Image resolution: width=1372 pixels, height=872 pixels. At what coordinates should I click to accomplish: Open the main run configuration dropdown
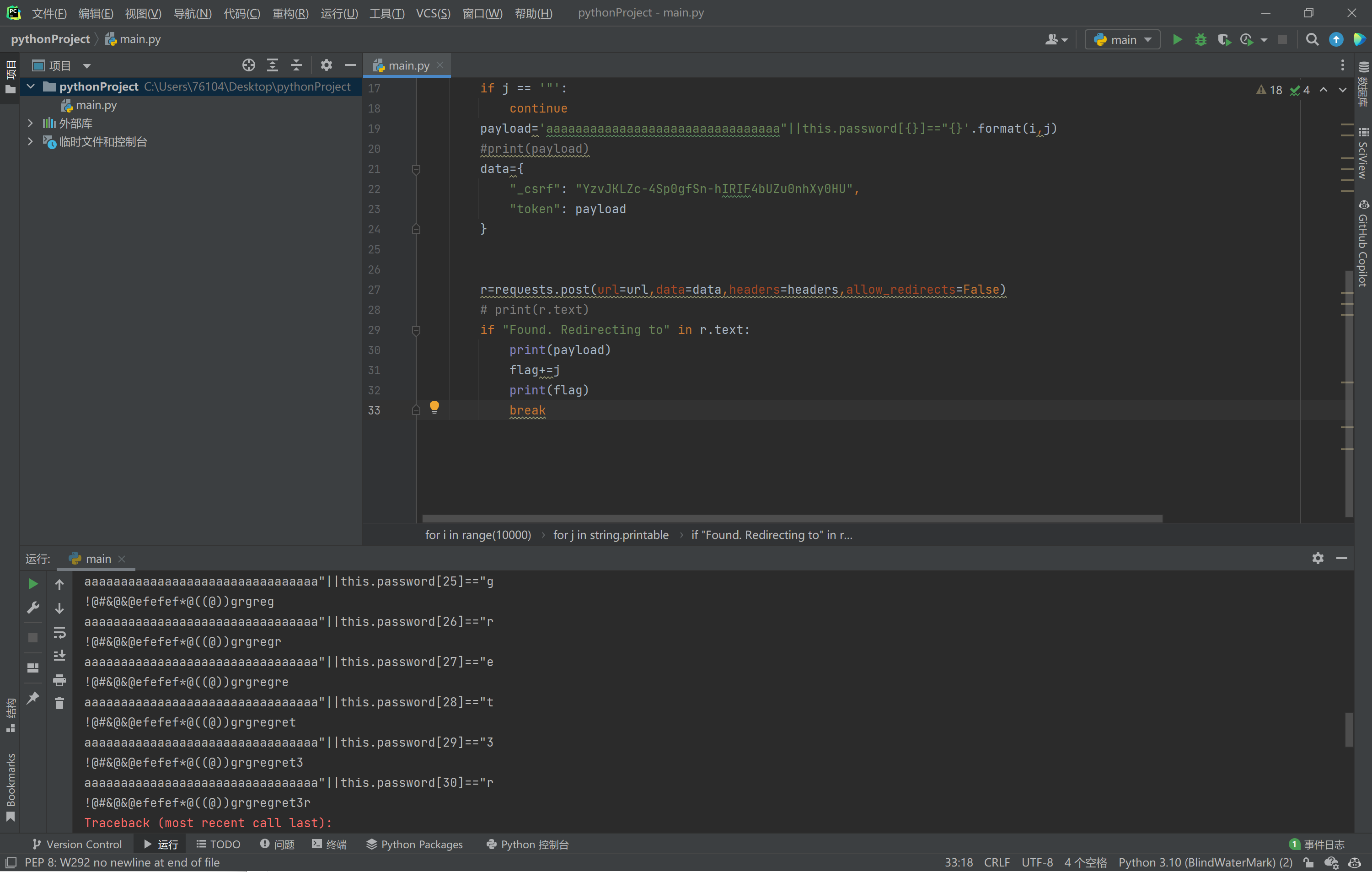click(x=1122, y=39)
